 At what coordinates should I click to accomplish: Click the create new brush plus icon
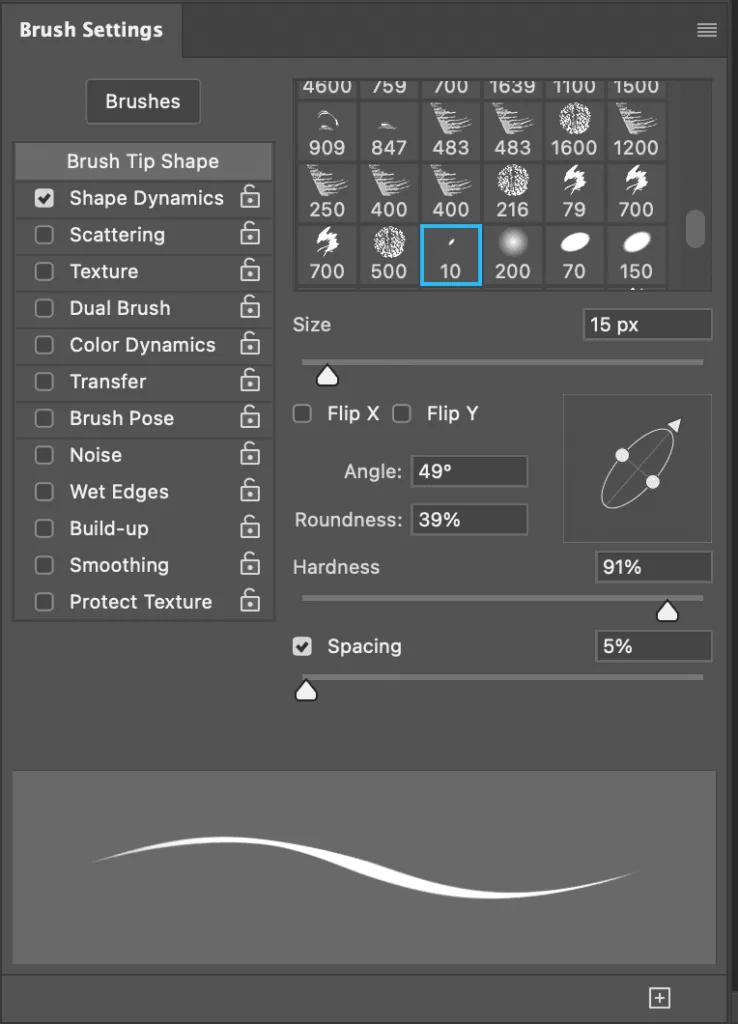(x=660, y=997)
